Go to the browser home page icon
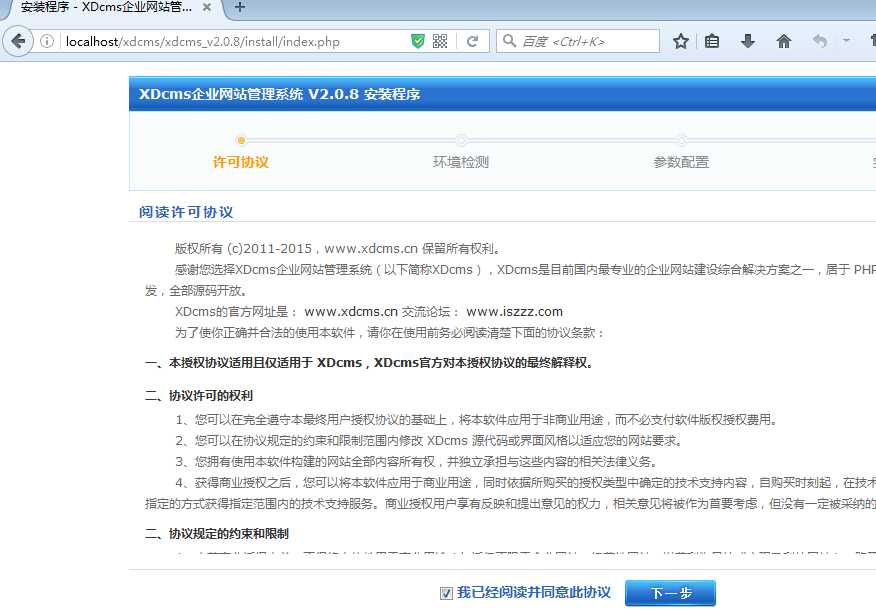 tap(784, 41)
